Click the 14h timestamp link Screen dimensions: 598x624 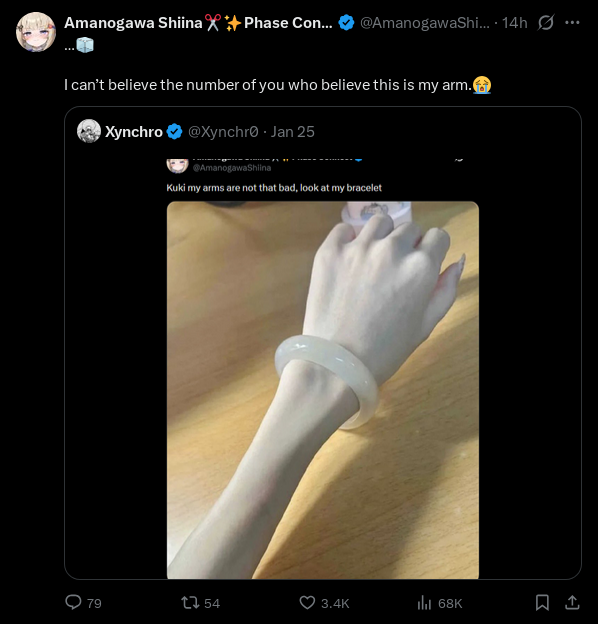[x=514, y=23]
